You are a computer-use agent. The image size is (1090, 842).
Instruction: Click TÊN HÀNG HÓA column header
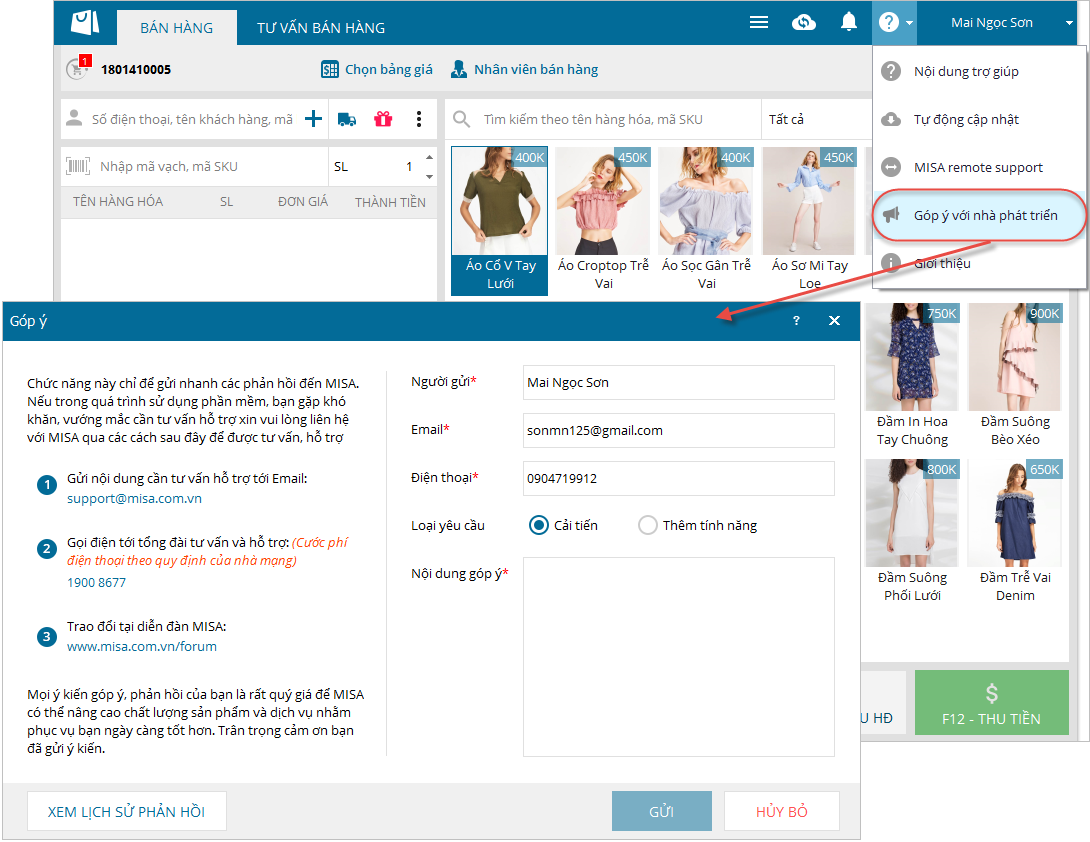(118, 202)
